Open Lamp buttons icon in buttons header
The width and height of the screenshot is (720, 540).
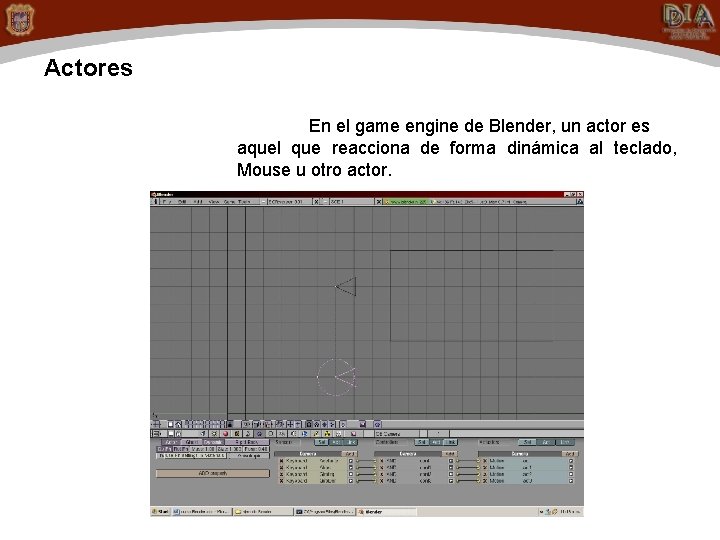214,434
